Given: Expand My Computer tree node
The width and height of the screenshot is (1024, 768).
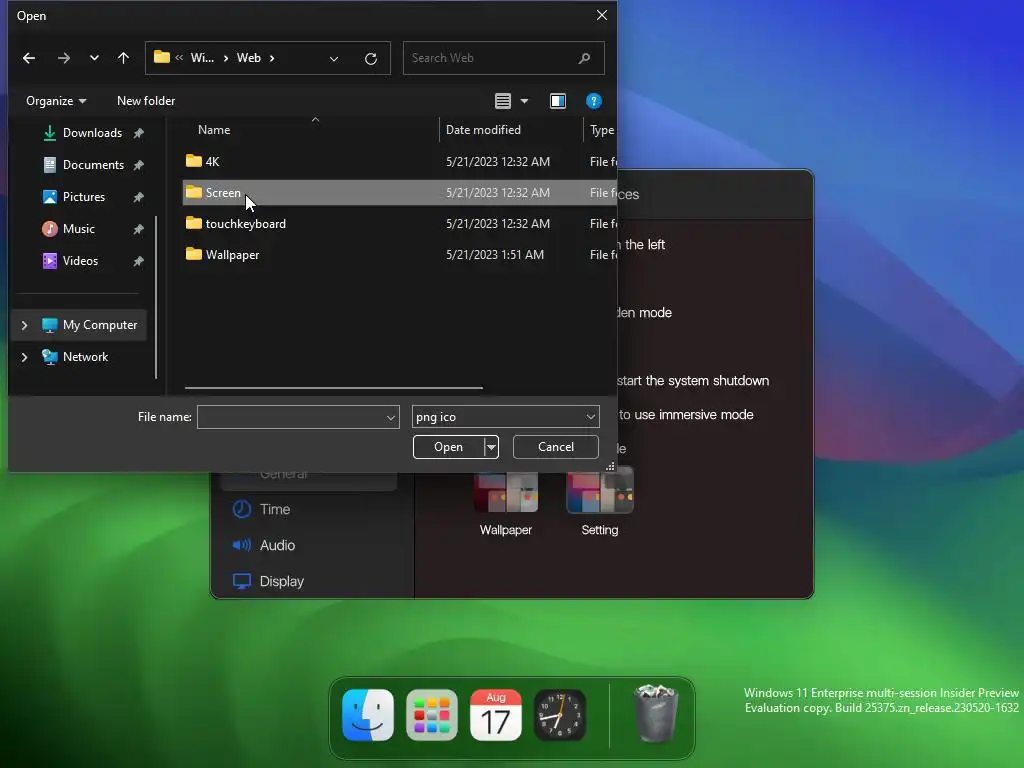Looking at the screenshot, I should pos(25,325).
